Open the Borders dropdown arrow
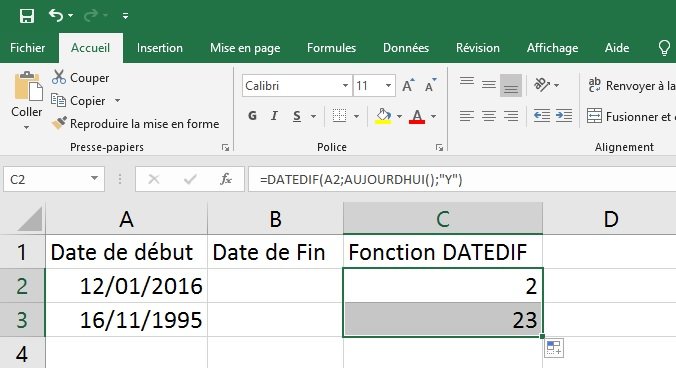The height and width of the screenshot is (368, 676). [357, 116]
